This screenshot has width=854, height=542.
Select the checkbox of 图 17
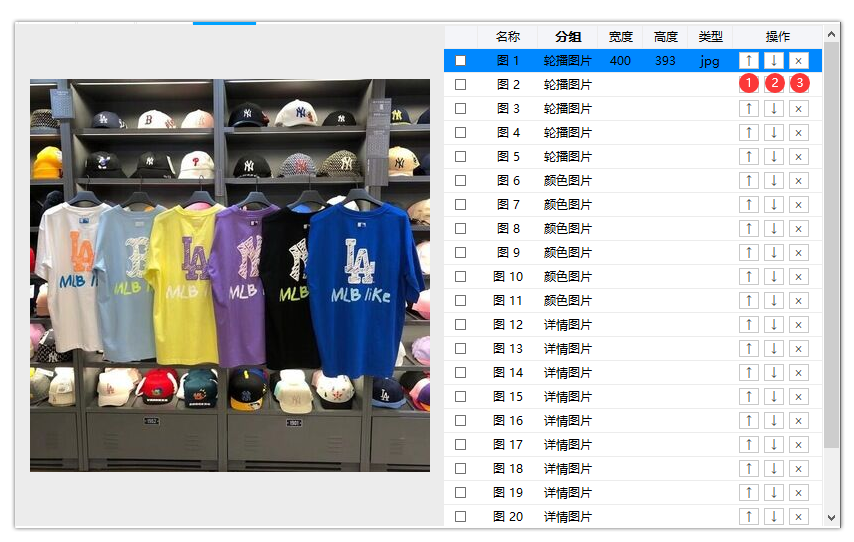click(460, 444)
